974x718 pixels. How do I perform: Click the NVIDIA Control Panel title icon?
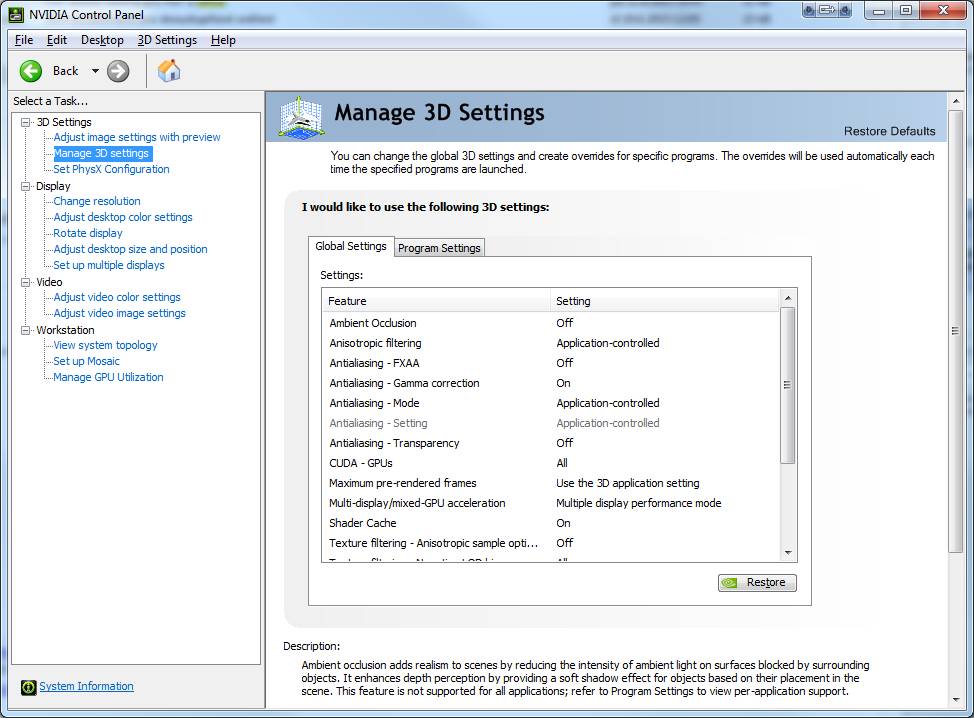pyautogui.click(x=17, y=14)
